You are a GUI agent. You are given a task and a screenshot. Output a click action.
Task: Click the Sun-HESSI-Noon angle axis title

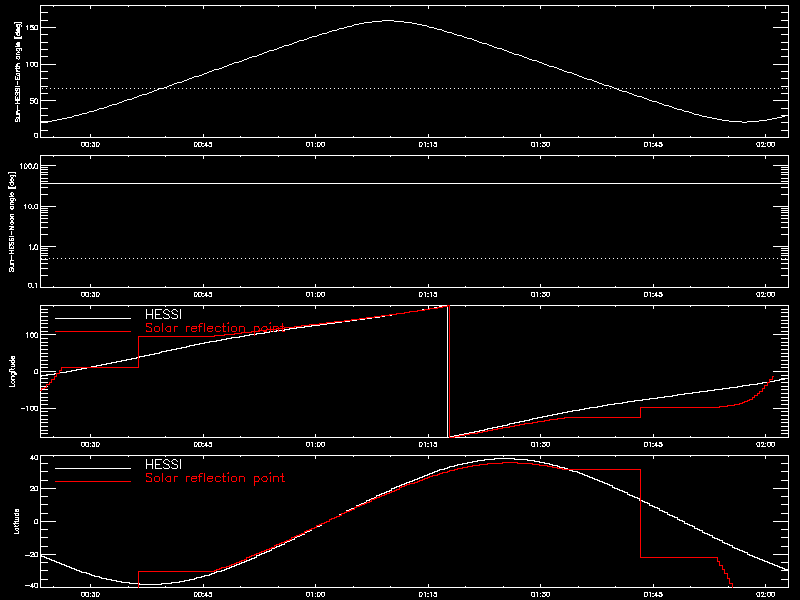pos(12,221)
